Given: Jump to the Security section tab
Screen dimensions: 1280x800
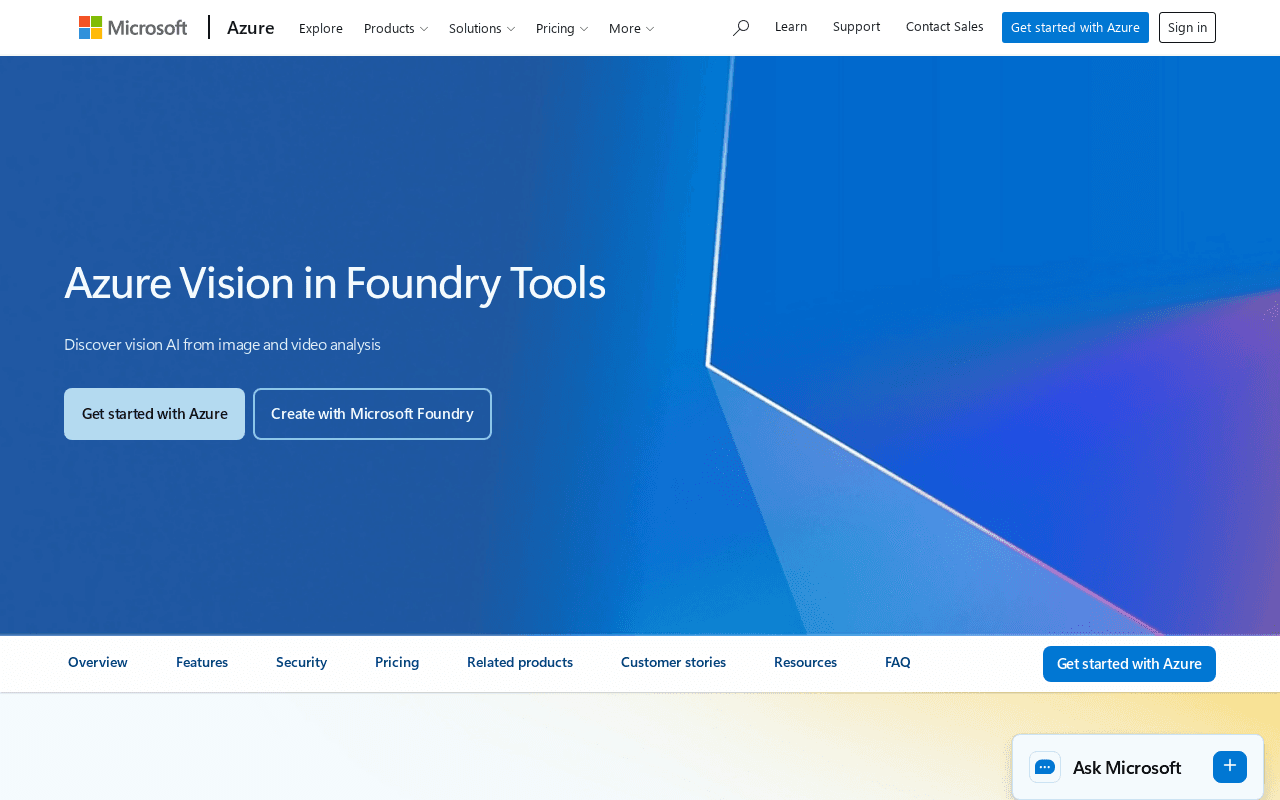Looking at the screenshot, I should (x=301, y=662).
